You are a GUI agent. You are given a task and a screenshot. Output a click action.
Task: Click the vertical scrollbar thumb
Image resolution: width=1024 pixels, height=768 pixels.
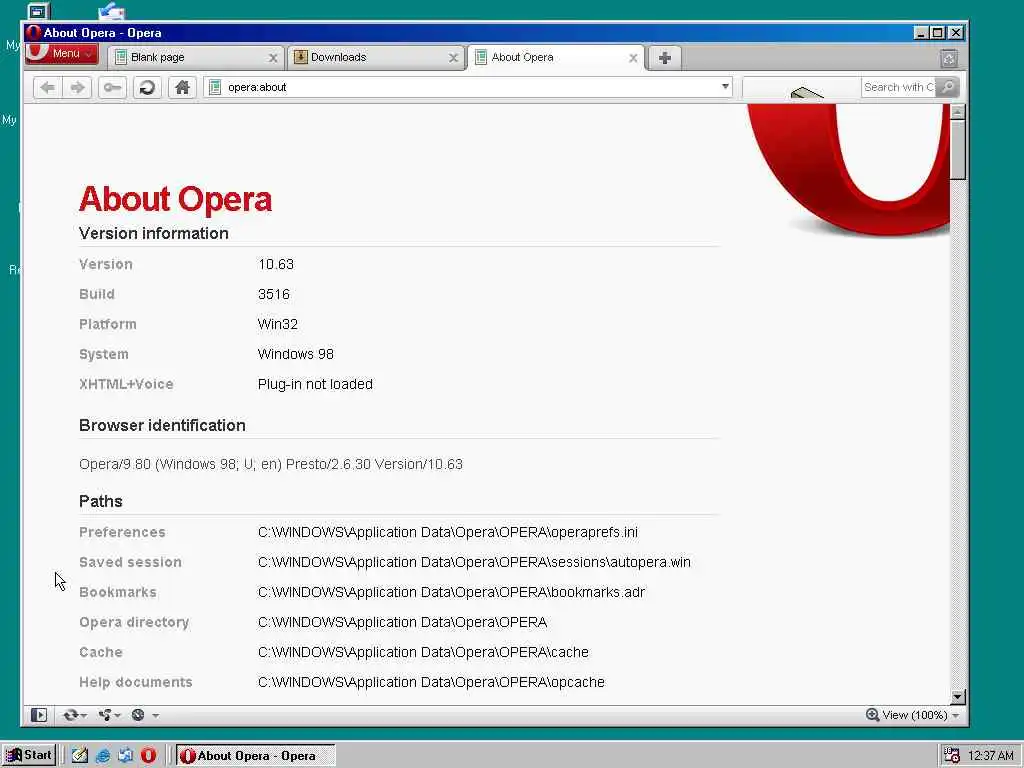click(x=957, y=150)
